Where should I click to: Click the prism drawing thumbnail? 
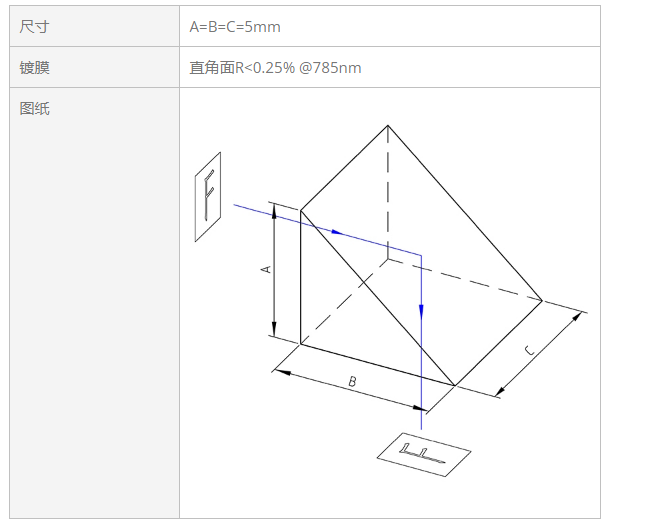[390, 301]
